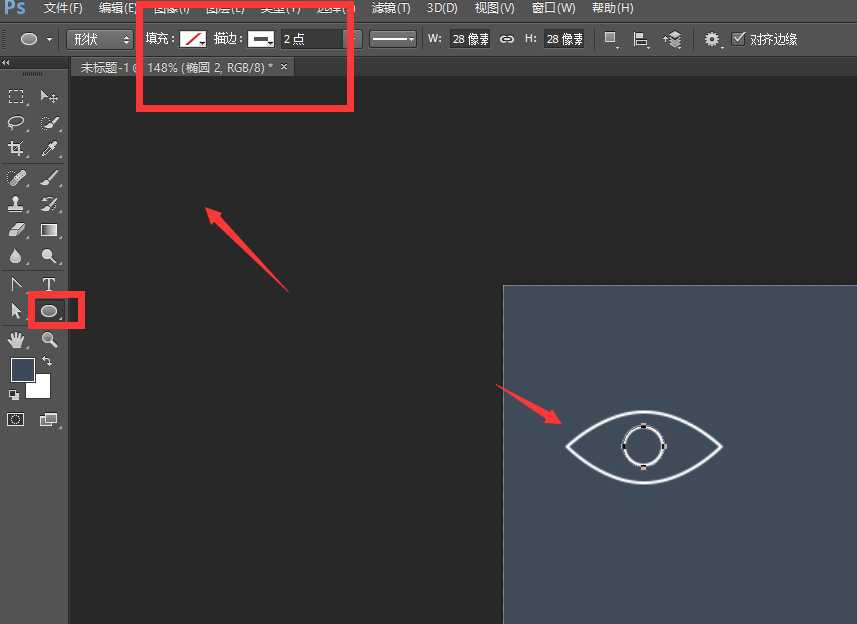The height and width of the screenshot is (624, 857).
Task: Pick the Crop tool
Action: [x=16, y=149]
